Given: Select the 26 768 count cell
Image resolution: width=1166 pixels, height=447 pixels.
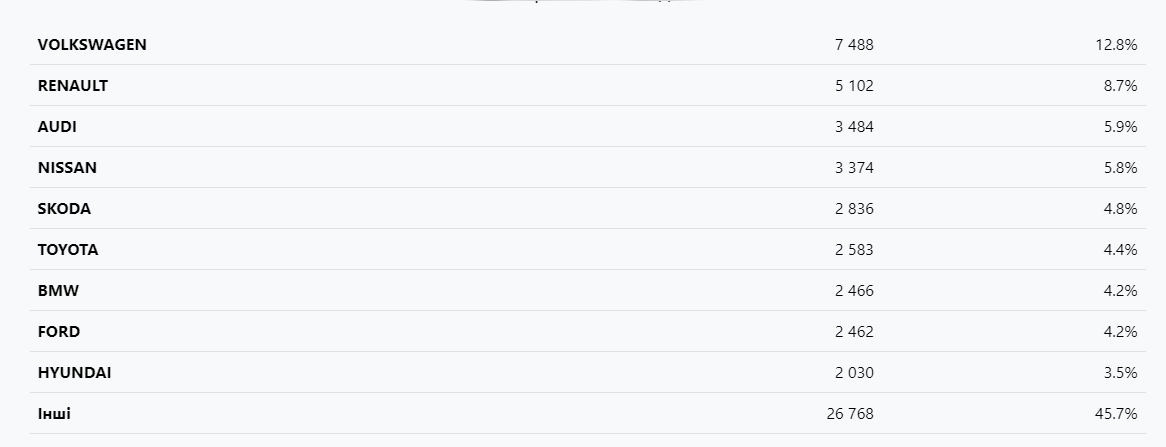Looking at the screenshot, I should pyautogui.click(x=849, y=414).
